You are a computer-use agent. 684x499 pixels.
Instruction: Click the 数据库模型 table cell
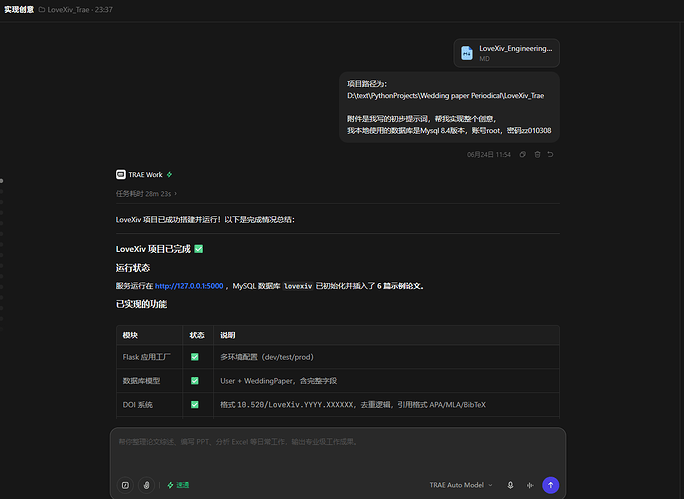[x=149, y=381]
